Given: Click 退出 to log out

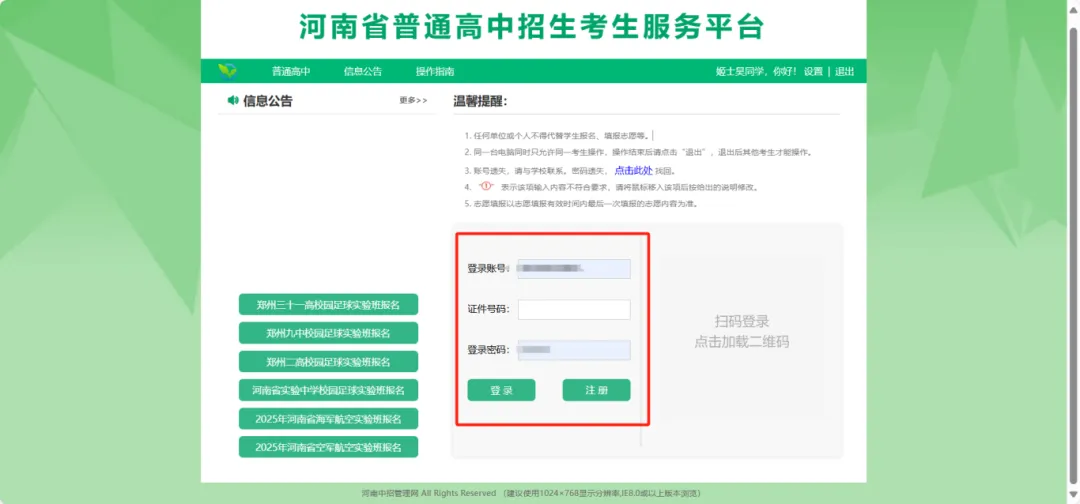Looking at the screenshot, I should point(844,72).
